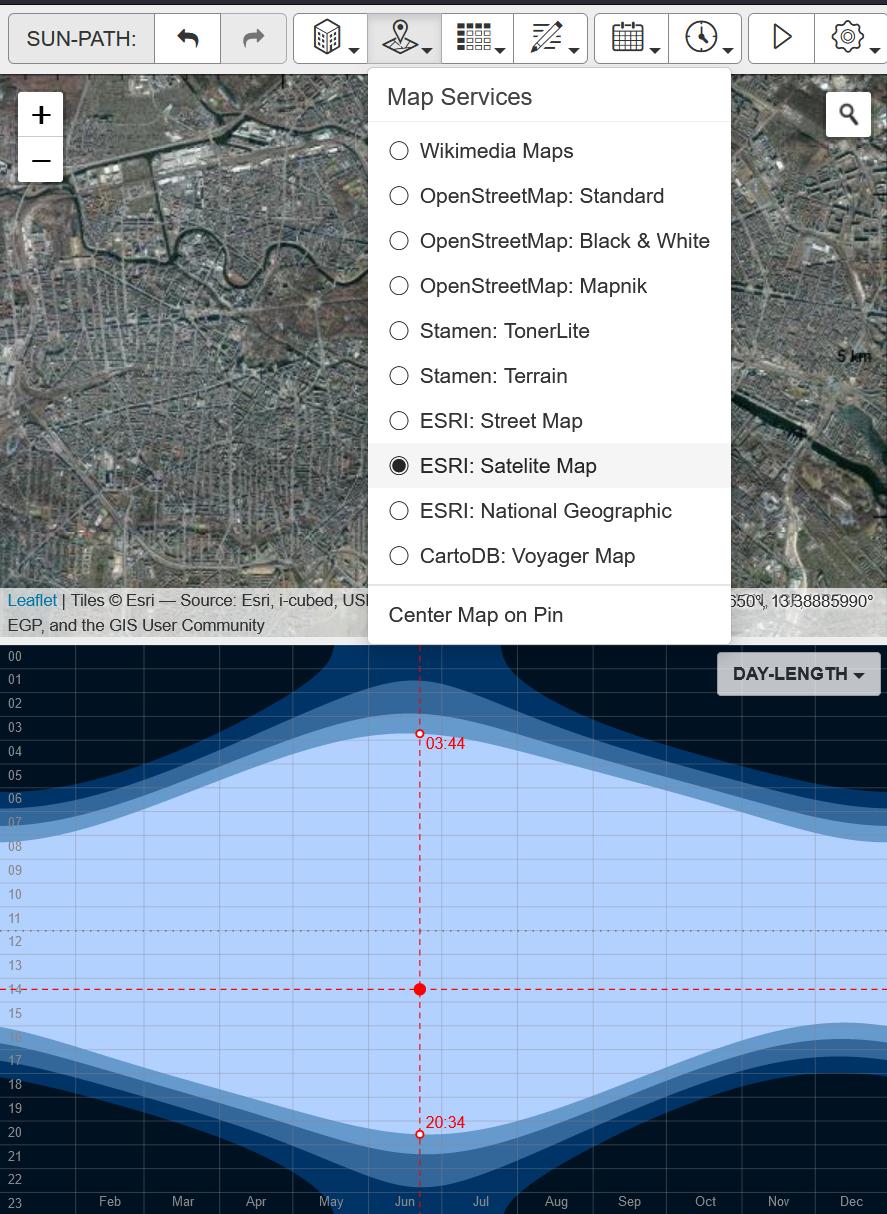Viewport: 887px width, 1214px height.
Task: Open the Leaflet attribution link
Action: (x=32, y=601)
